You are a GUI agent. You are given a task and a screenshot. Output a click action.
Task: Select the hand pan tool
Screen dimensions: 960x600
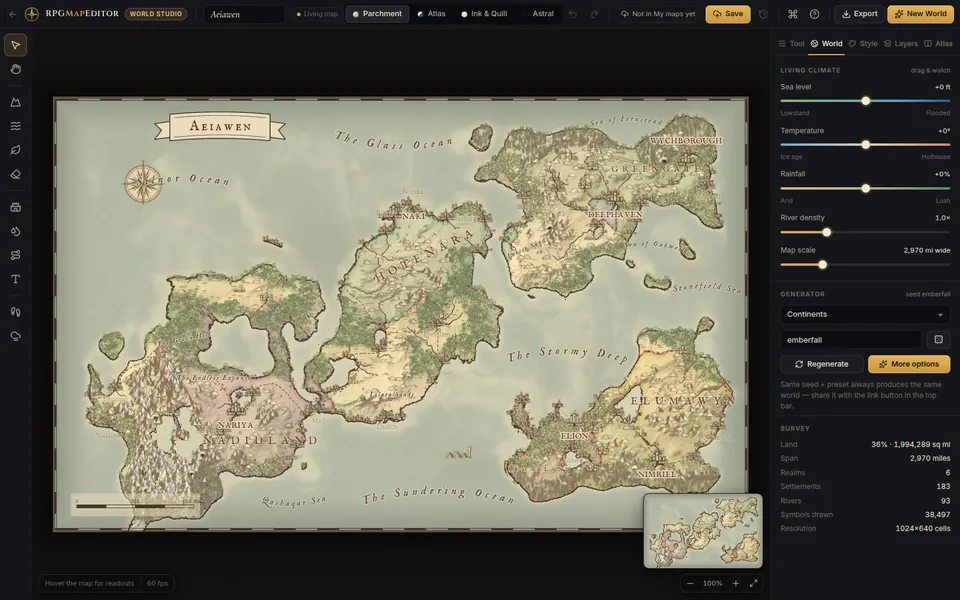coord(15,69)
